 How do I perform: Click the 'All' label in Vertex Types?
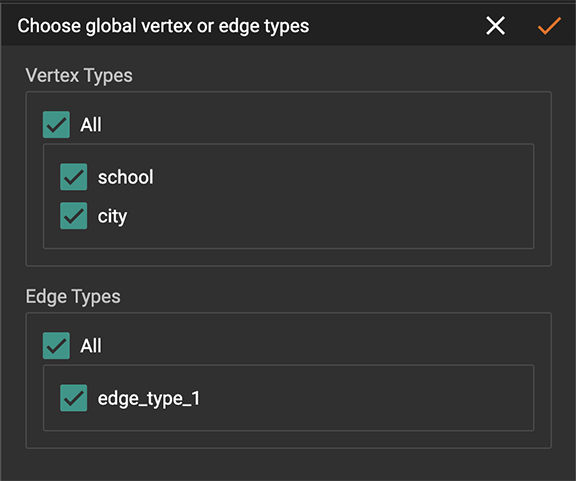91,125
